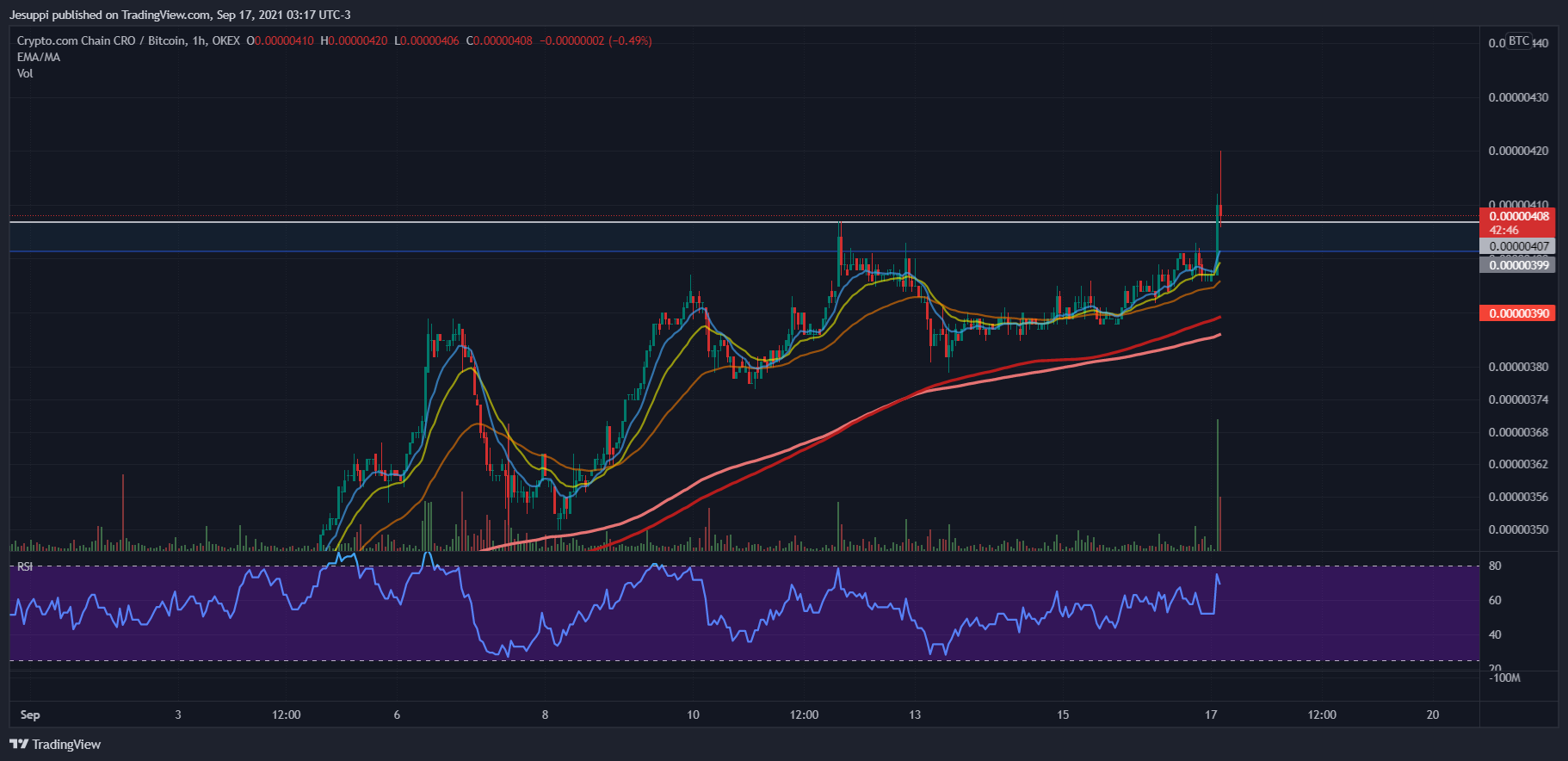Click the 0.00000350 price axis value
This screenshot has height=761, width=1568.
[1518, 529]
